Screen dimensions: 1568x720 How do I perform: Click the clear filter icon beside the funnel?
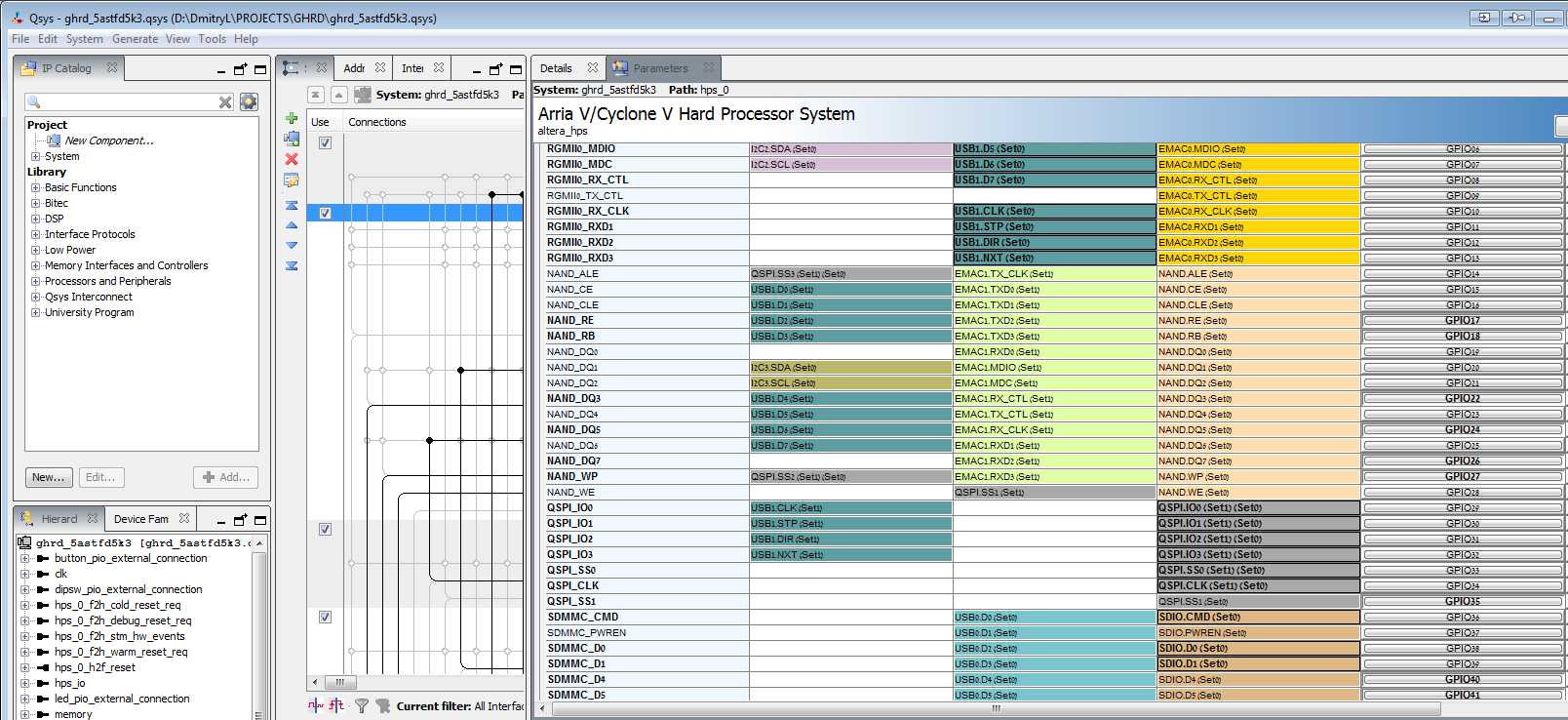382,705
